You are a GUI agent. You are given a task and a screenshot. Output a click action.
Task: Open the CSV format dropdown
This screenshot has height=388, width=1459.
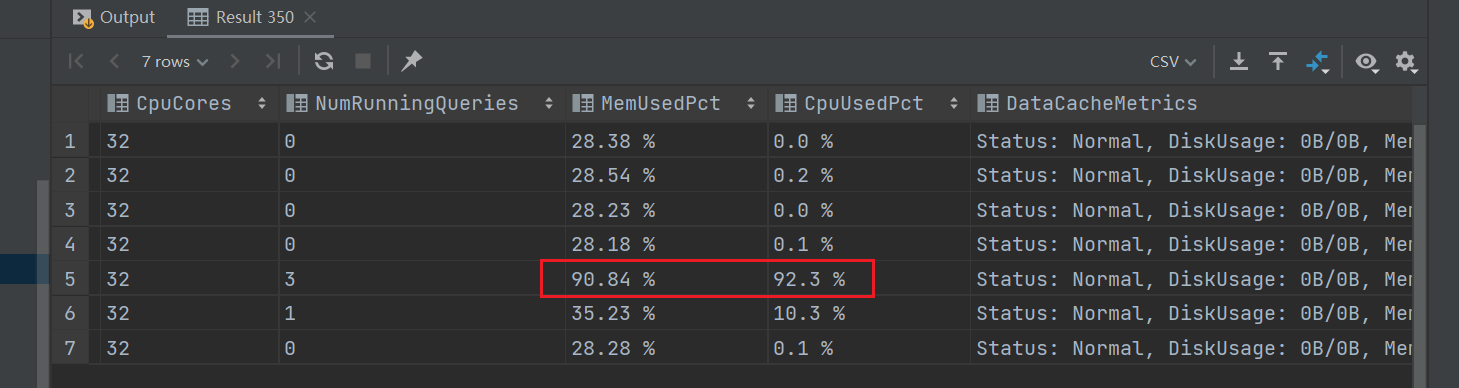tap(1174, 62)
